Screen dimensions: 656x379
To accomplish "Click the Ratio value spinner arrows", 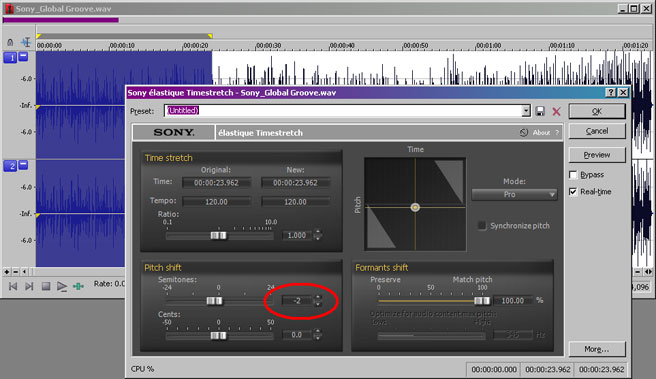I will pyautogui.click(x=318, y=235).
